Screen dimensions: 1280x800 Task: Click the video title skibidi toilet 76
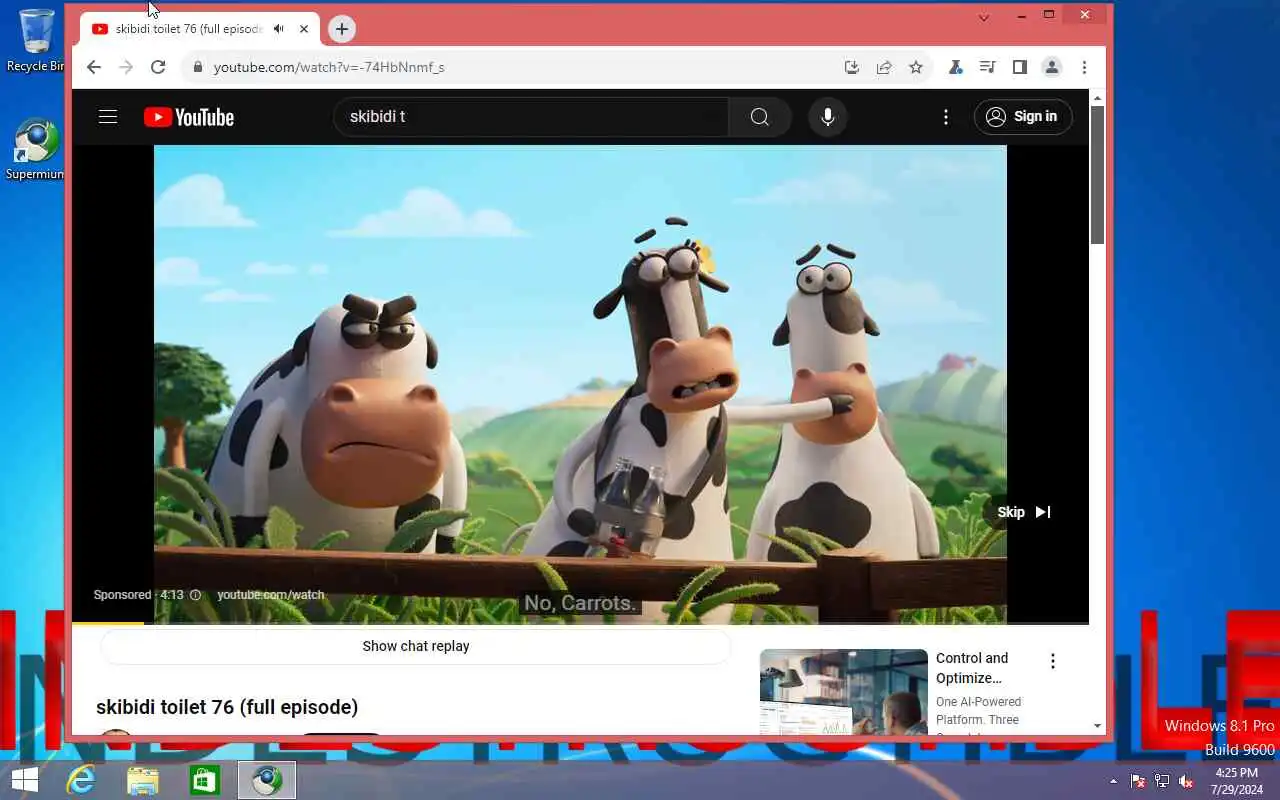pyautogui.click(x=227, y=707)
